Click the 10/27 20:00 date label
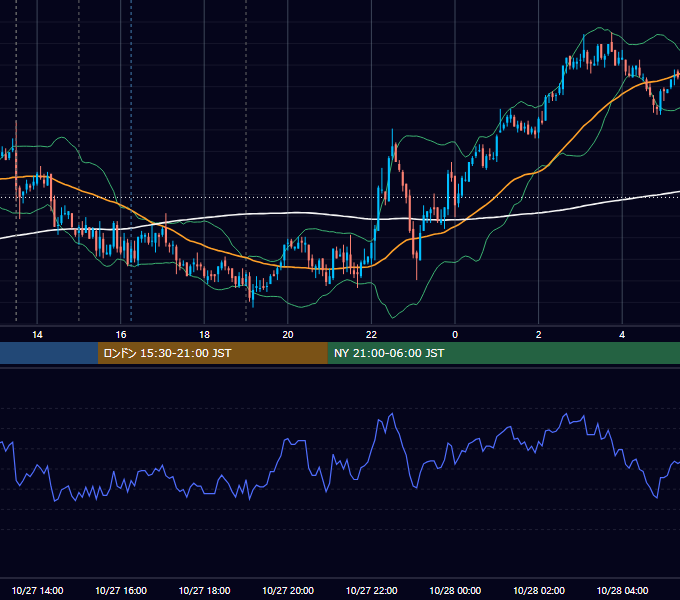The width and height of the screenshot is (680, 600). tap(288, 590)
